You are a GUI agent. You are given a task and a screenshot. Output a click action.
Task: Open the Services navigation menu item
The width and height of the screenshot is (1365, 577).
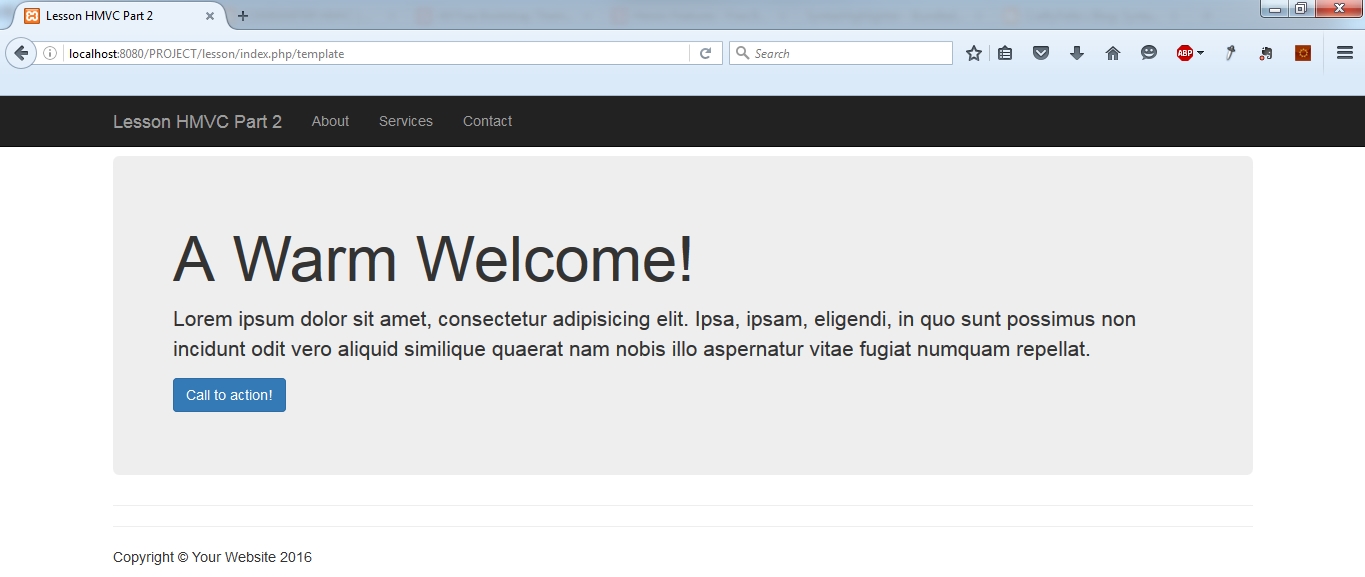(405, 121)
